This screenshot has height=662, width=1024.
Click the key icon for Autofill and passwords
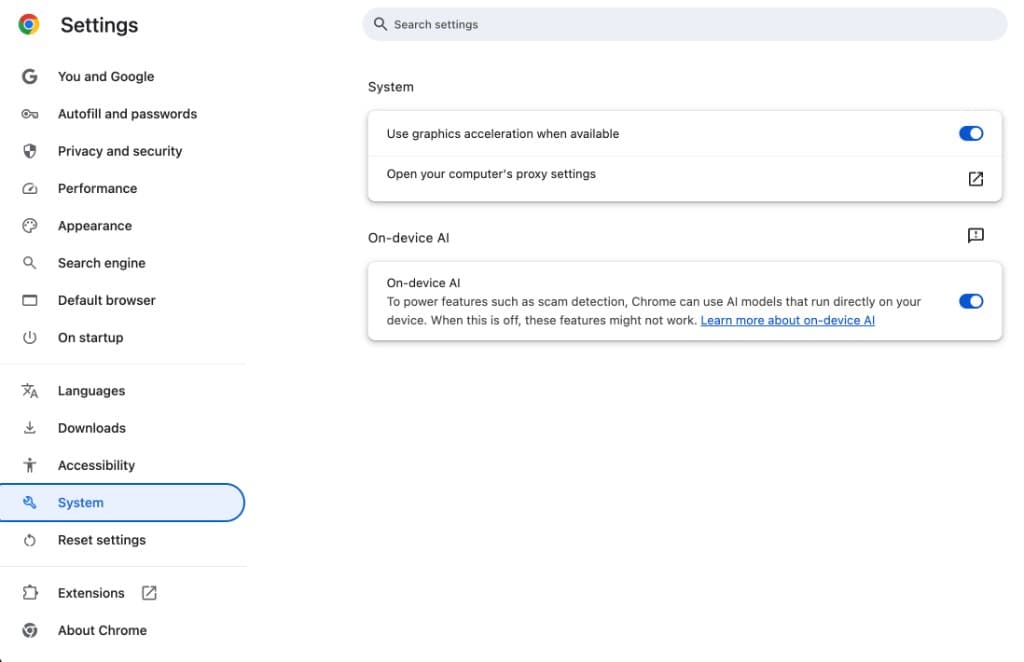click(29, 114)
